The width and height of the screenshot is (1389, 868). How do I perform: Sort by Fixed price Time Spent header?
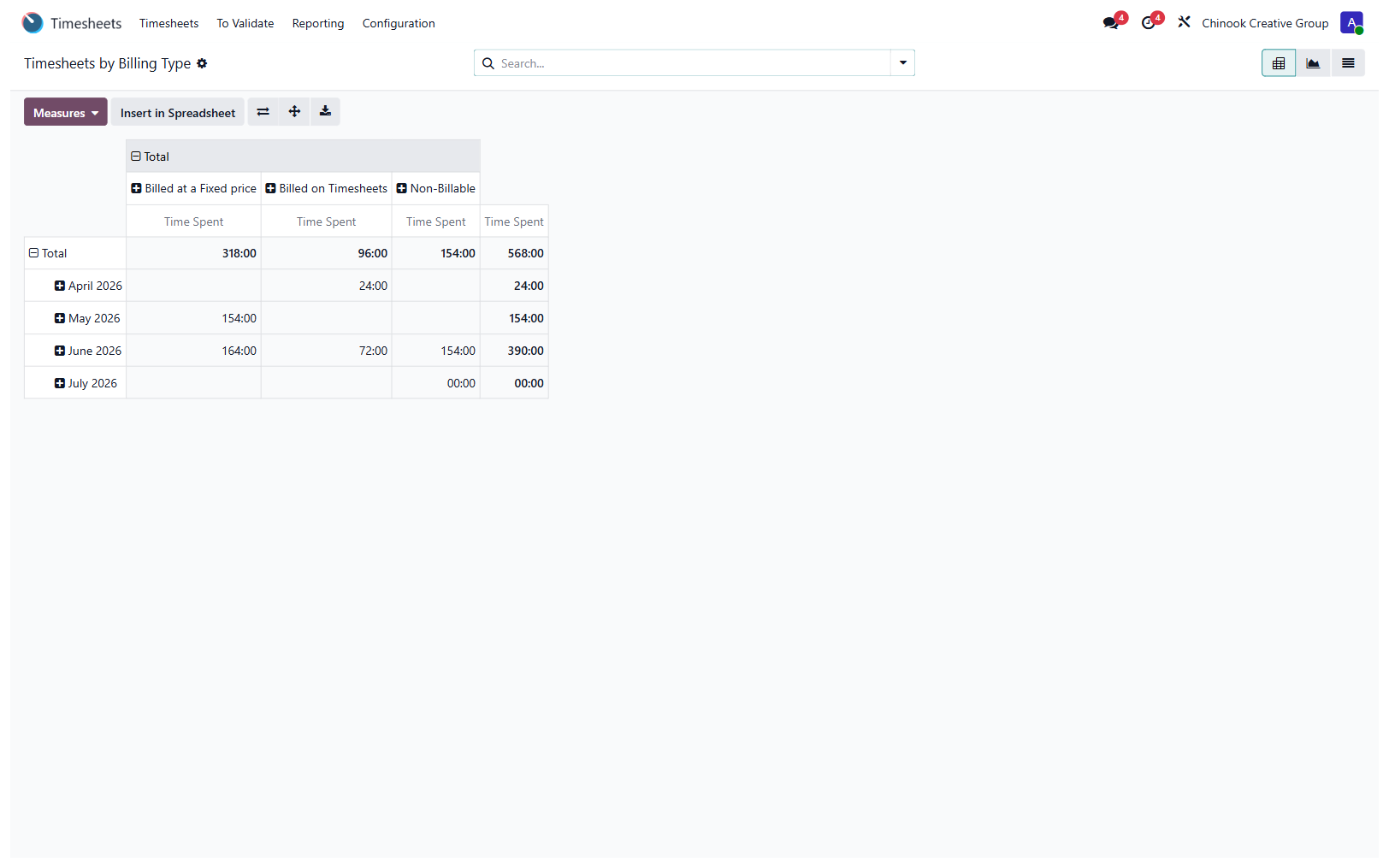click(193, 221)
